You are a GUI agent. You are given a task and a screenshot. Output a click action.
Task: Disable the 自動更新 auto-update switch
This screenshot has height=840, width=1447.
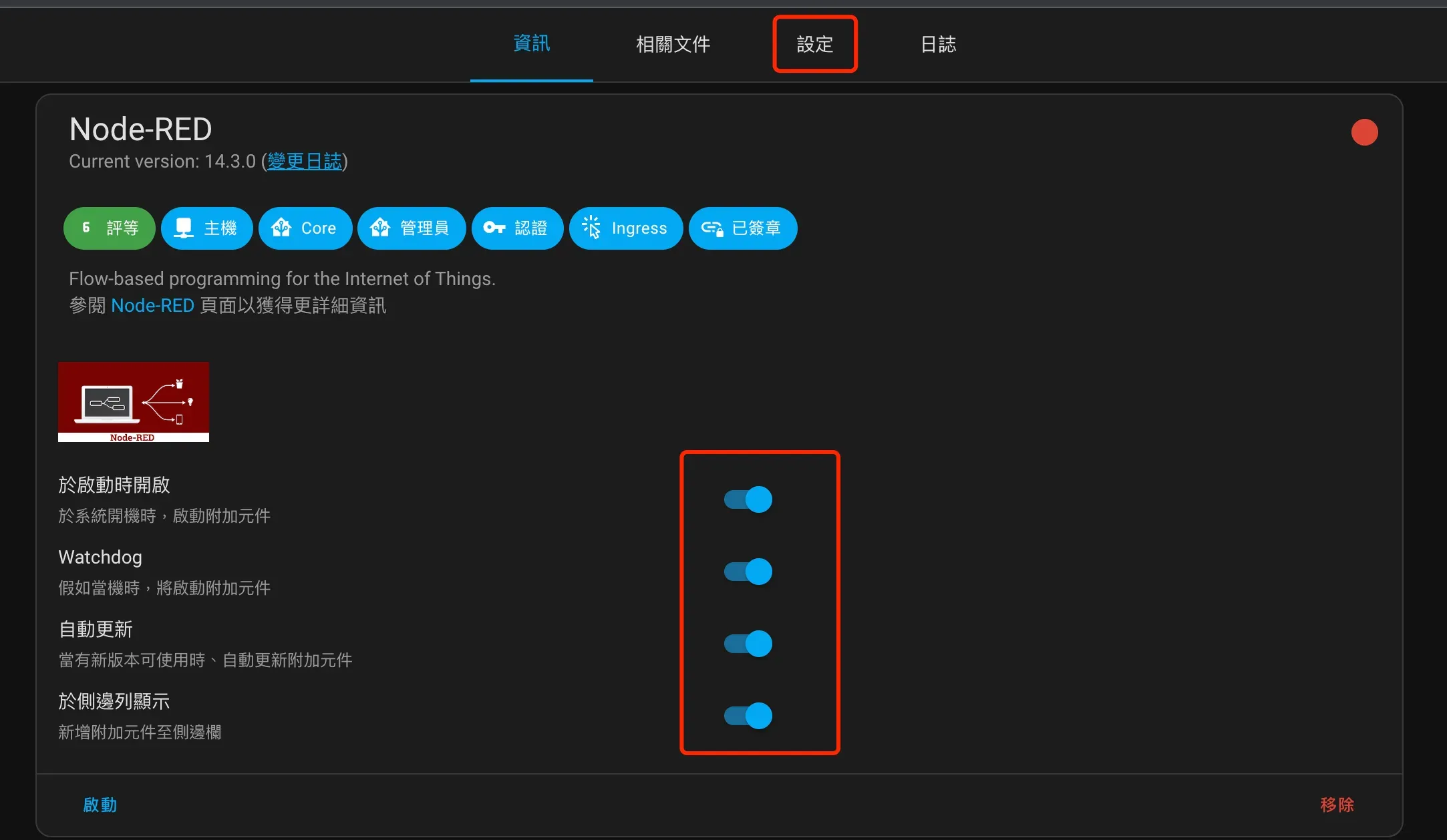click(748, 644)
